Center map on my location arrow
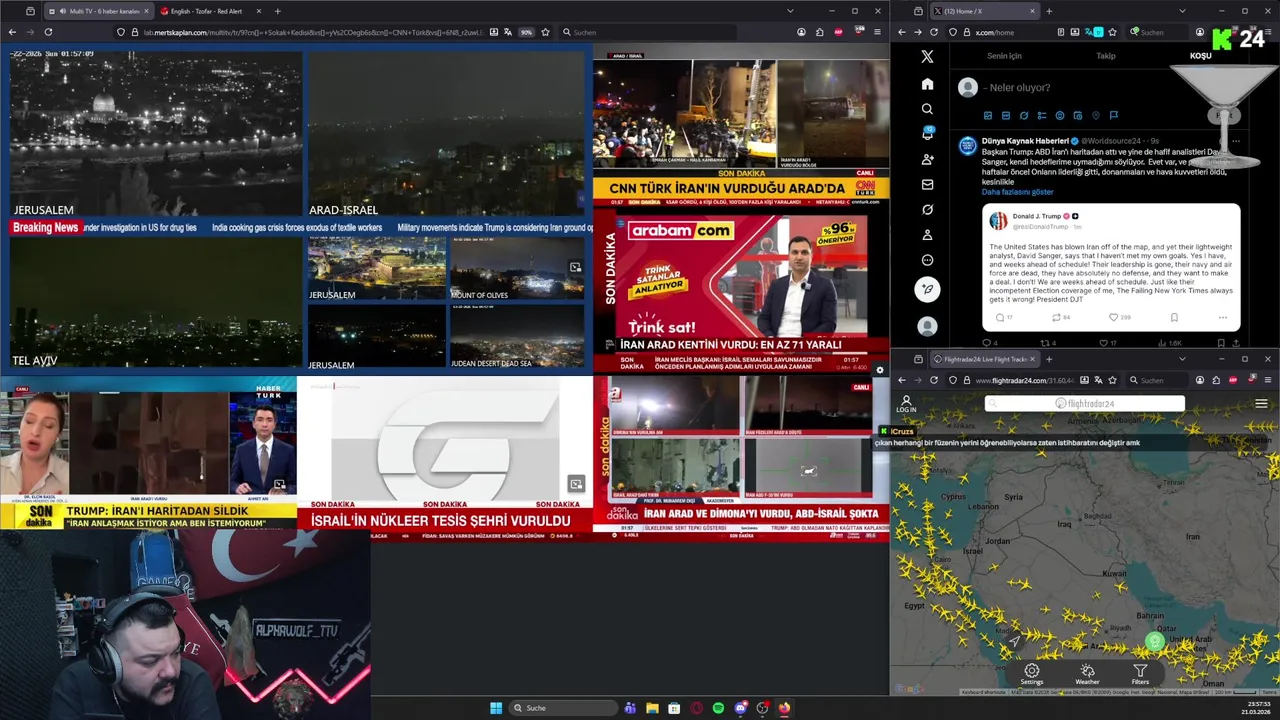This screenshot has height=720, width=1280. click(1014, 641)
